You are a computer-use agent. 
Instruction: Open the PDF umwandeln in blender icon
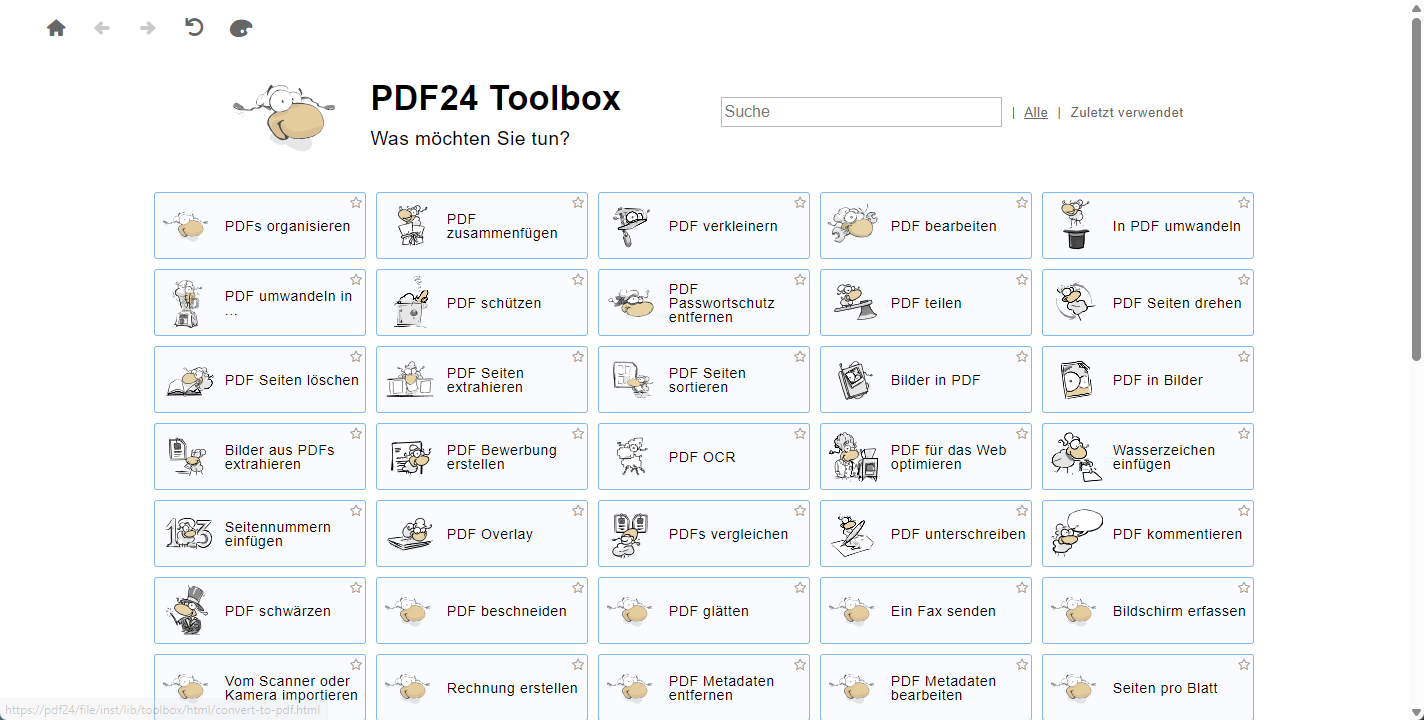186,303
